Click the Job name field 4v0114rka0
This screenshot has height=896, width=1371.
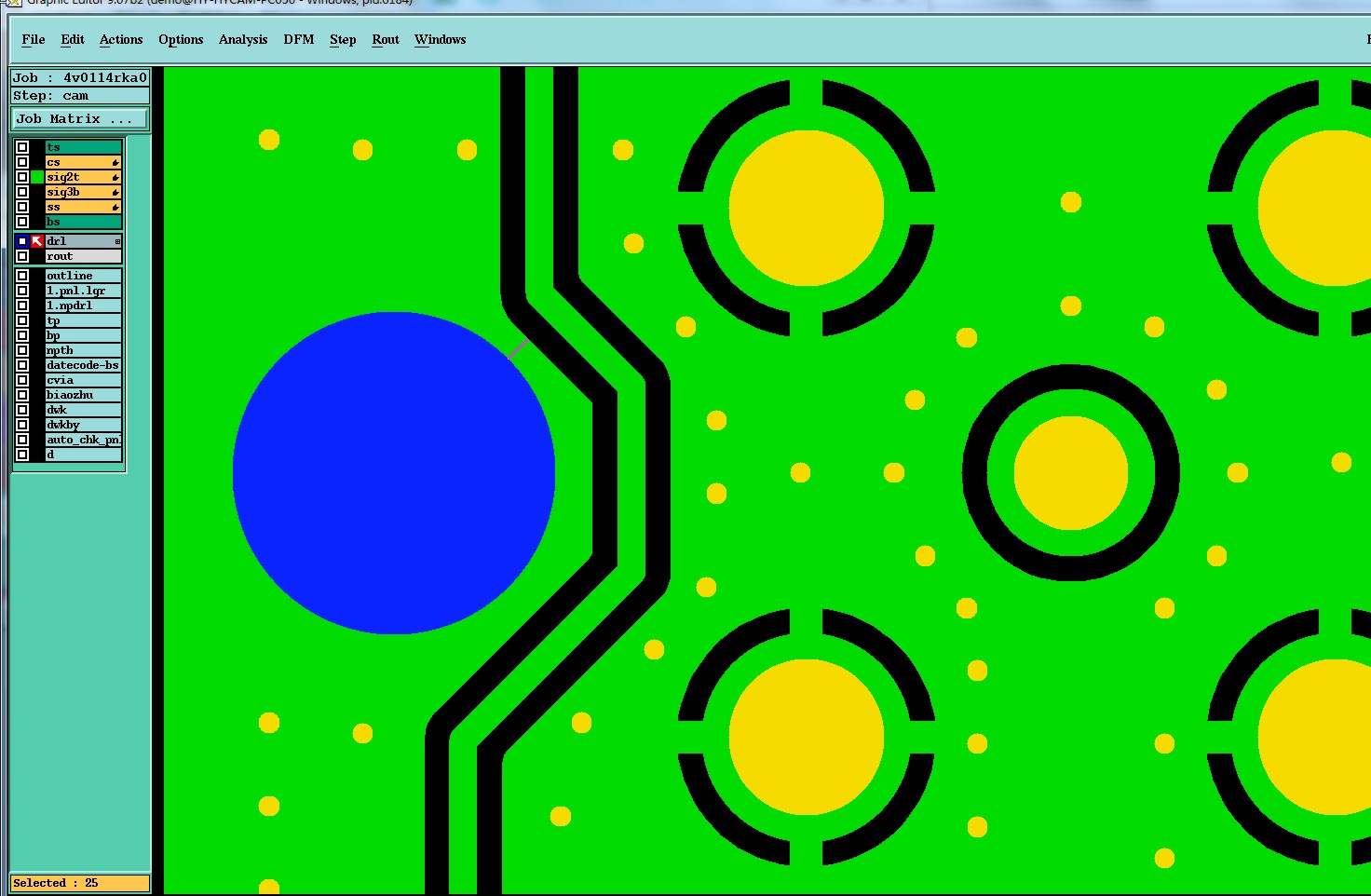[80, 78]
